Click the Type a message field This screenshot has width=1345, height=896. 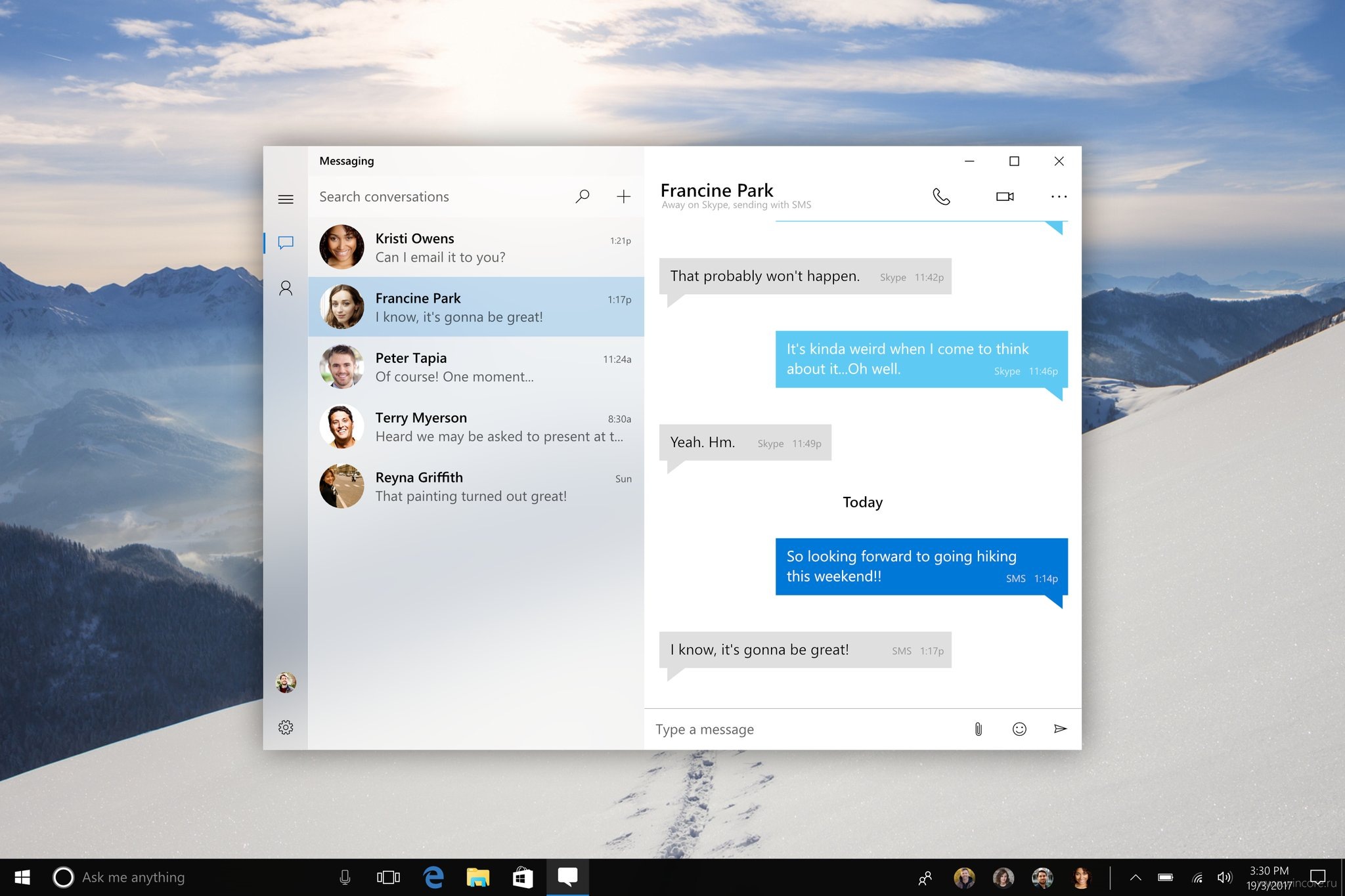pos(805,729)
